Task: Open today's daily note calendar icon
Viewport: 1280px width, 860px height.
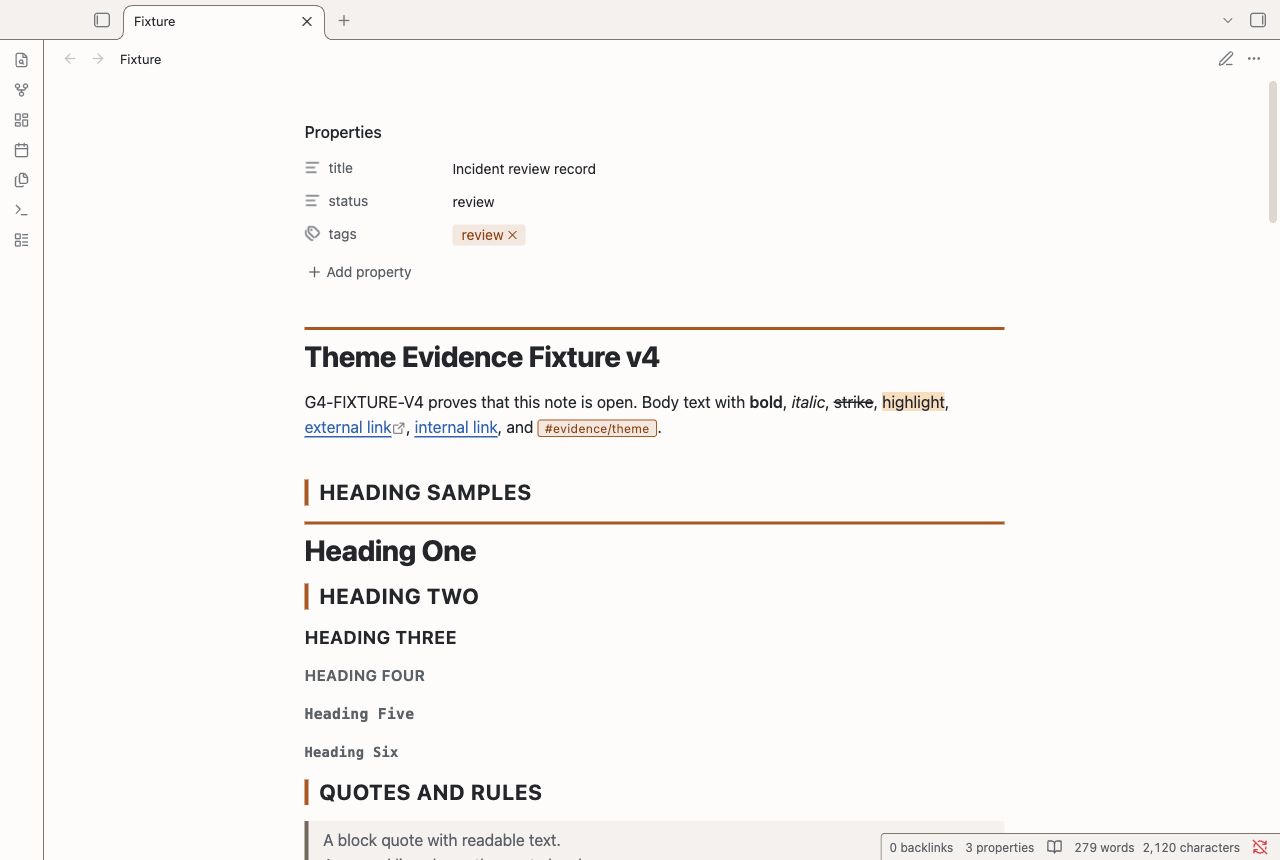Action: click(x=21, y=150)
